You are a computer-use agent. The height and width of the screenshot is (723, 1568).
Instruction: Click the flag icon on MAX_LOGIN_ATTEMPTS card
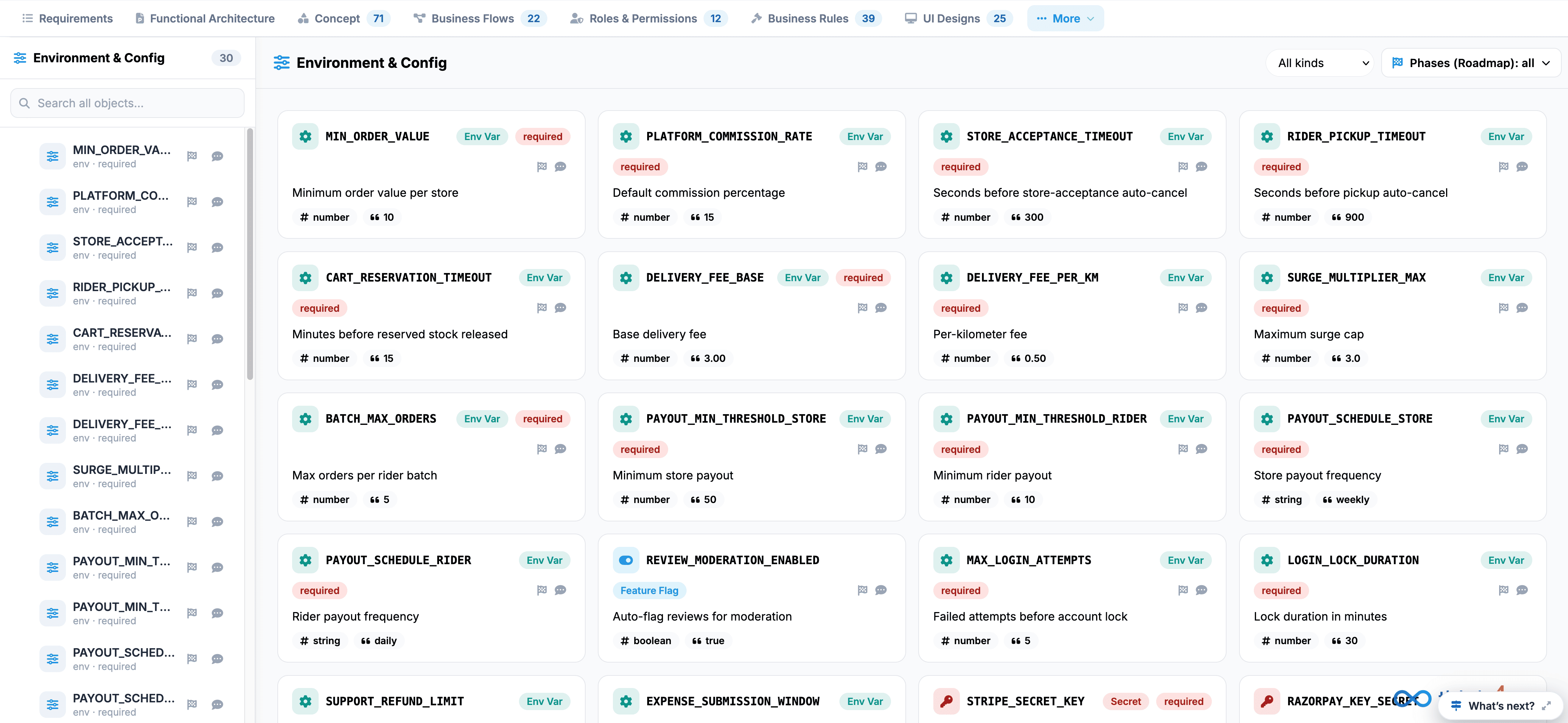pyautogui.click(x=1183, y=590)
